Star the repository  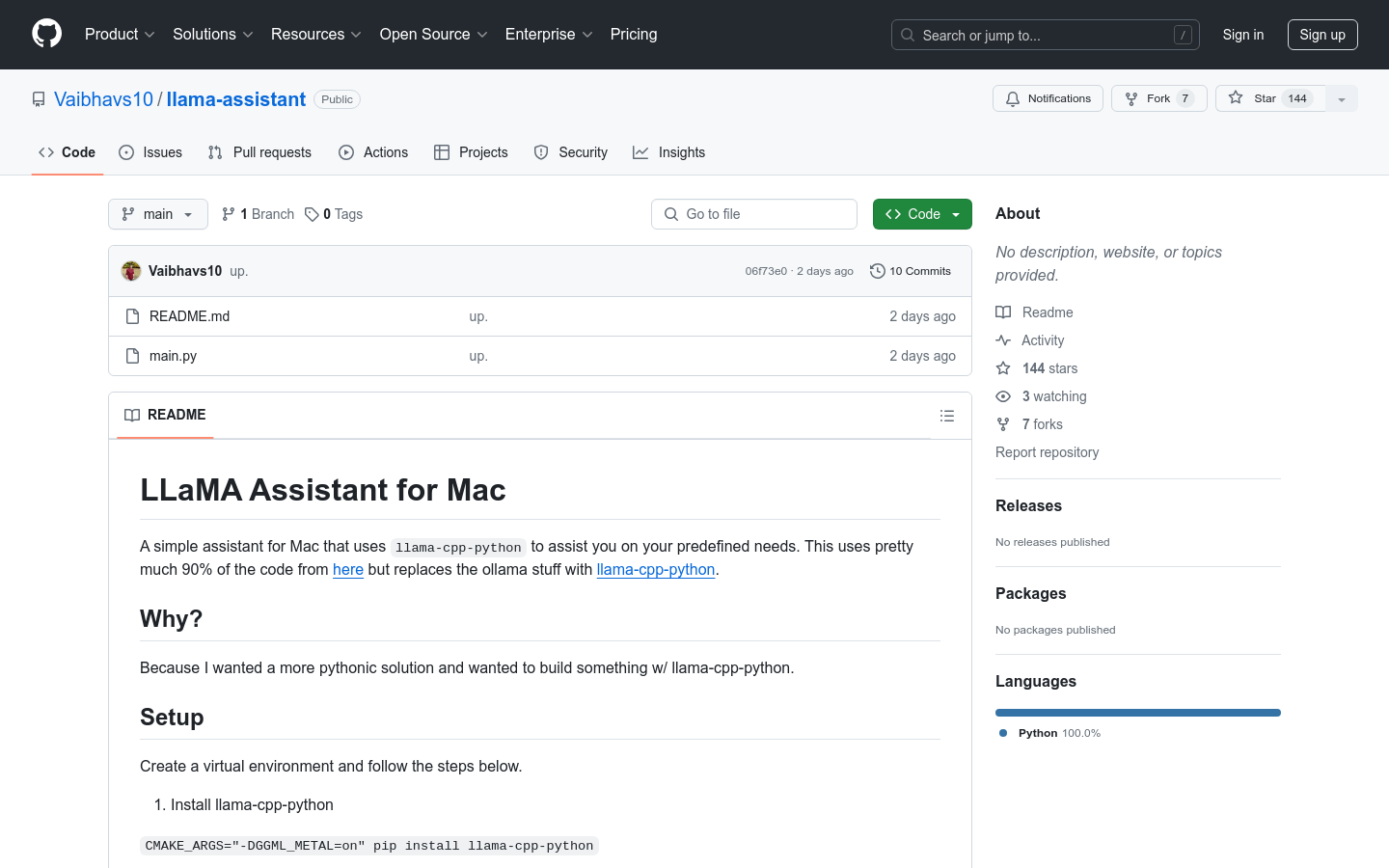(x=1270, y=98)
